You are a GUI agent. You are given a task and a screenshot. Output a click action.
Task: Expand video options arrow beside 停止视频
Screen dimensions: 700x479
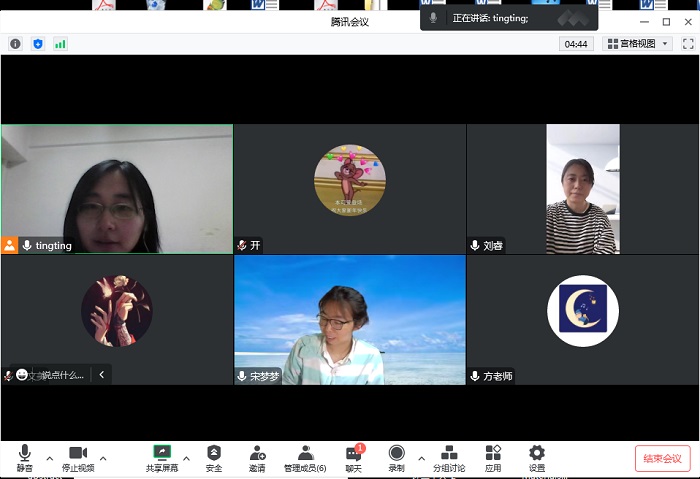point(103,459)
